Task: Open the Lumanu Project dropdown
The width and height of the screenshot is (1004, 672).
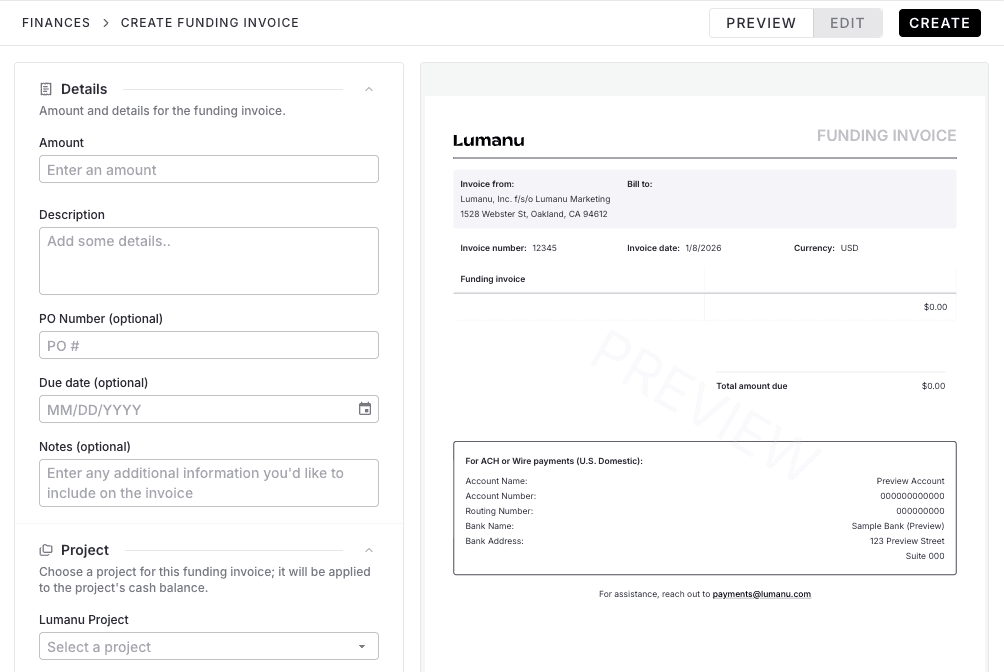Action: 209,646
